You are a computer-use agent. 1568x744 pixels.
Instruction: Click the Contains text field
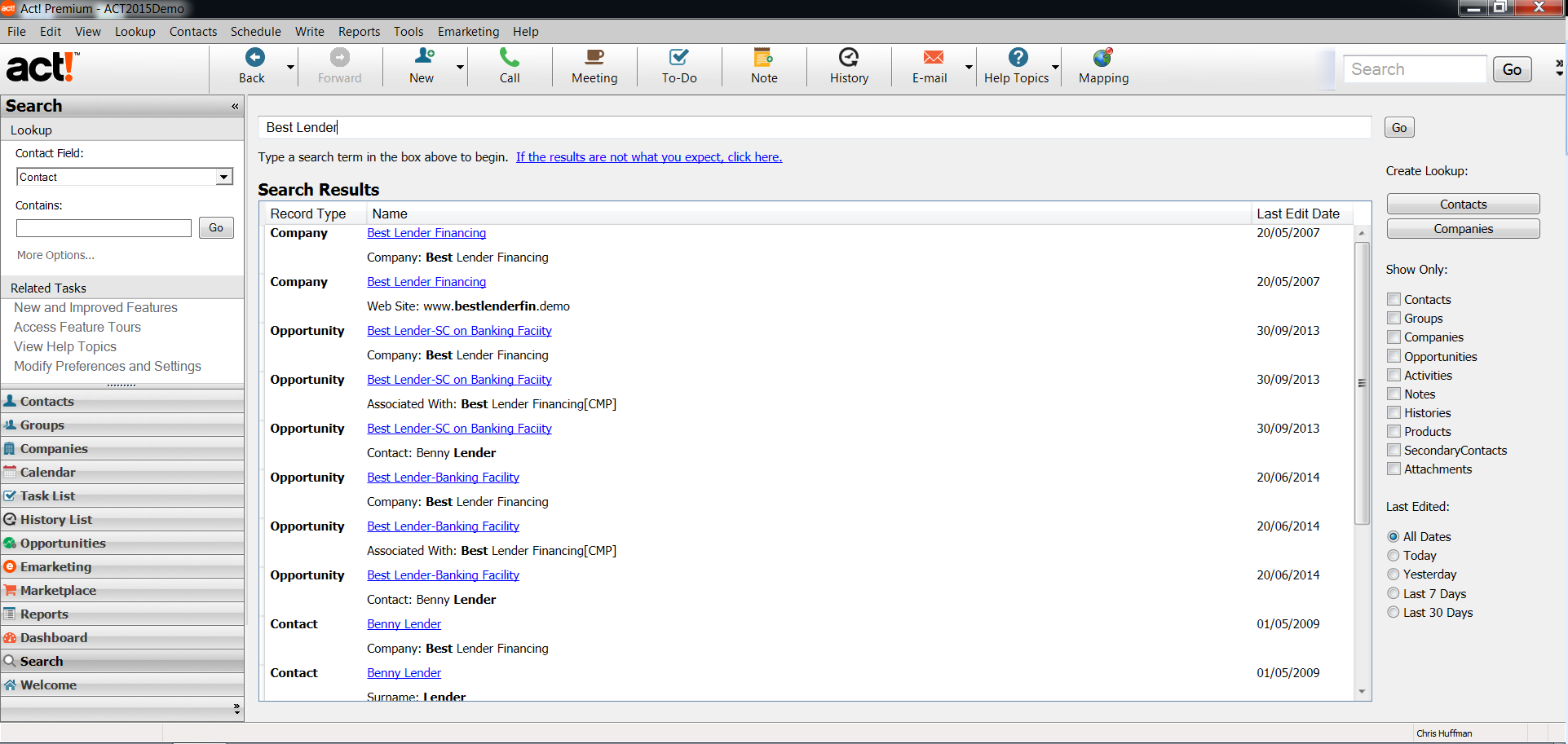point(104,228)
